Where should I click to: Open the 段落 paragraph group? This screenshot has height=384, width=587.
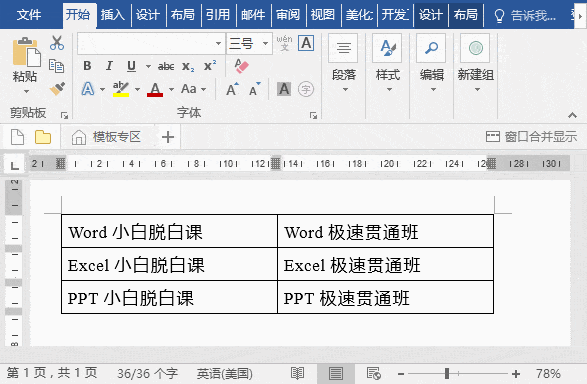[x=343, y=64]
